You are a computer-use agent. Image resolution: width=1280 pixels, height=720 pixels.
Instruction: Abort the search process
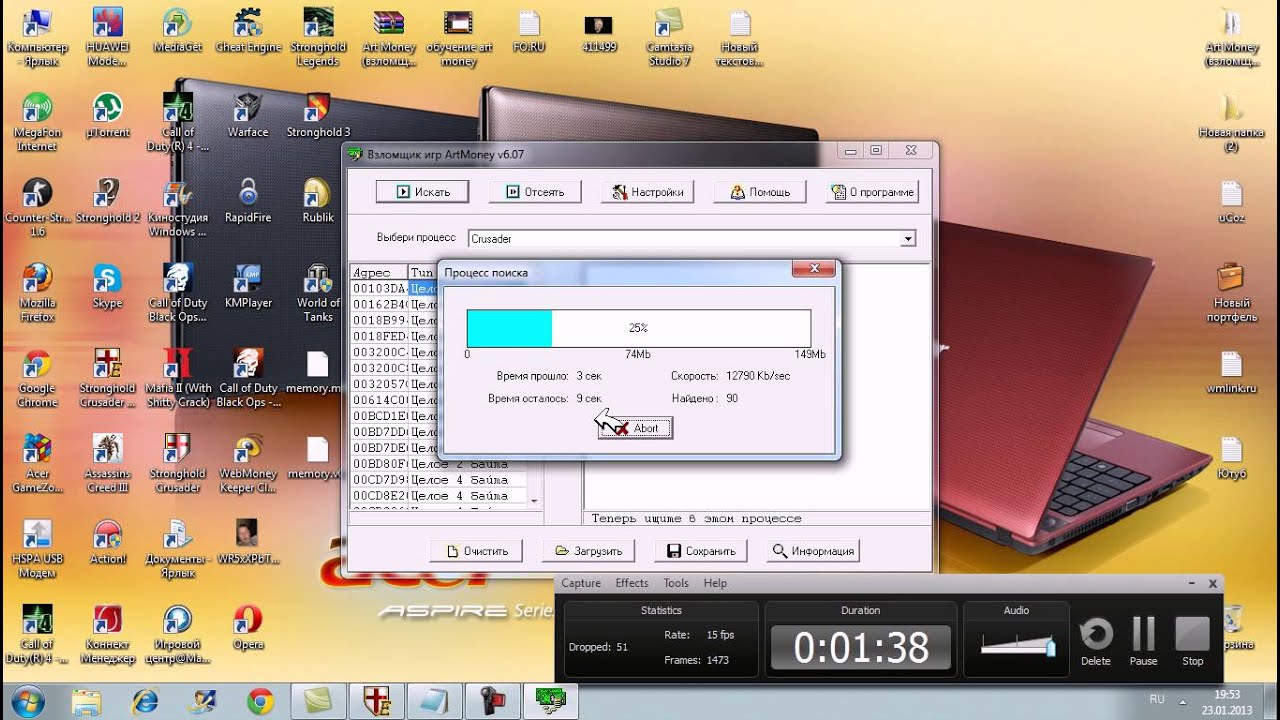[635, 428]
